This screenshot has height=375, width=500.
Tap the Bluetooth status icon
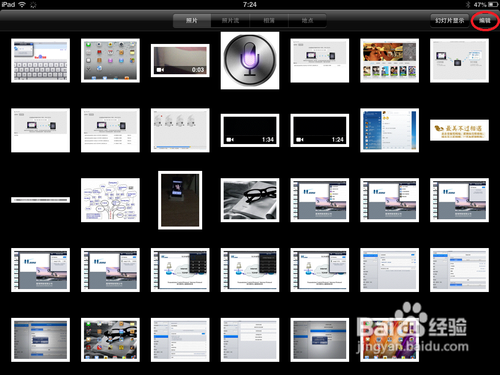click(x=468, y=4)
